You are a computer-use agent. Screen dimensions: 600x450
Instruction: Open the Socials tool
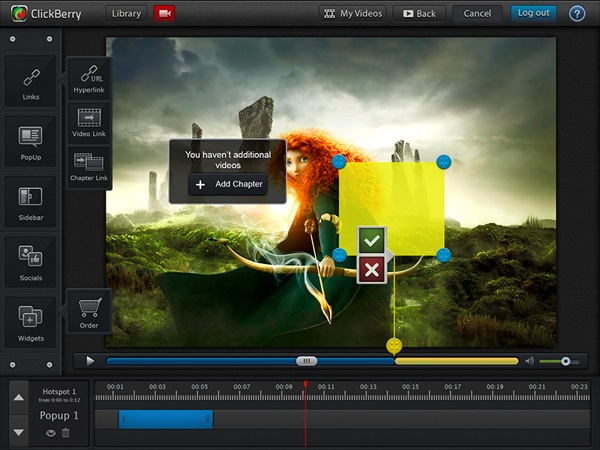click(x=31, y=262)
